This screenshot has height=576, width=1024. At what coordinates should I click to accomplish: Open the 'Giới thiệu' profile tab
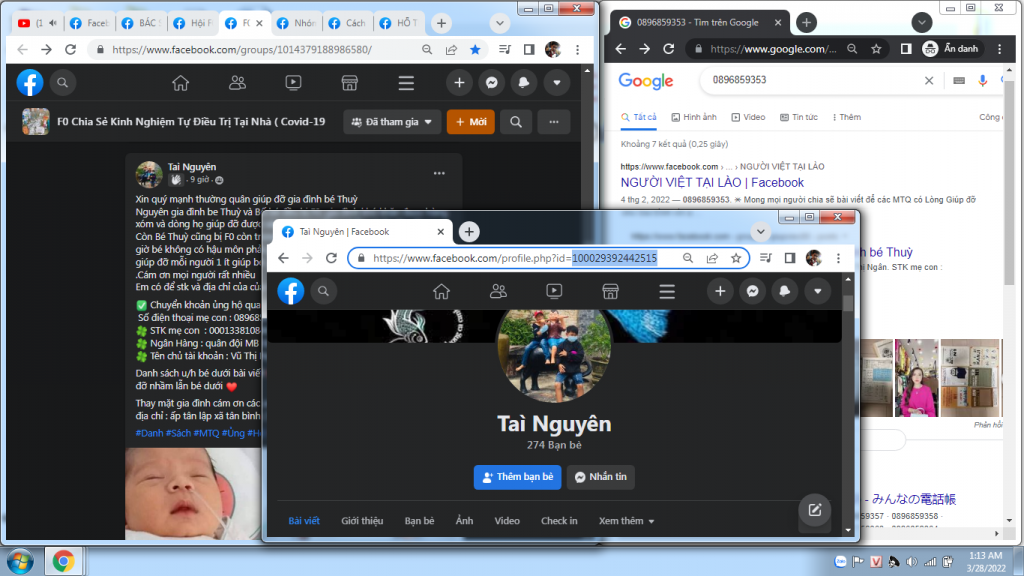362,521
